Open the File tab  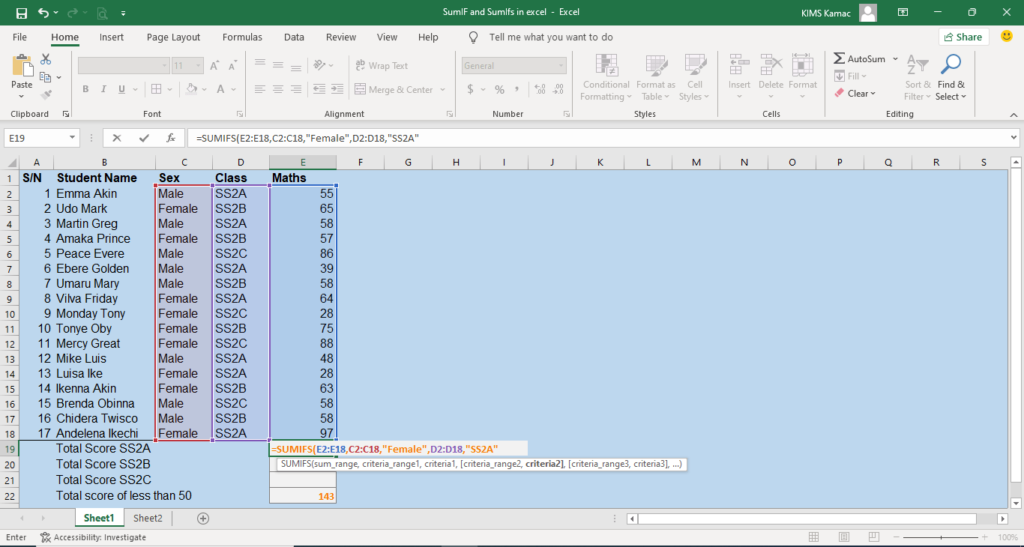point(20,37)
